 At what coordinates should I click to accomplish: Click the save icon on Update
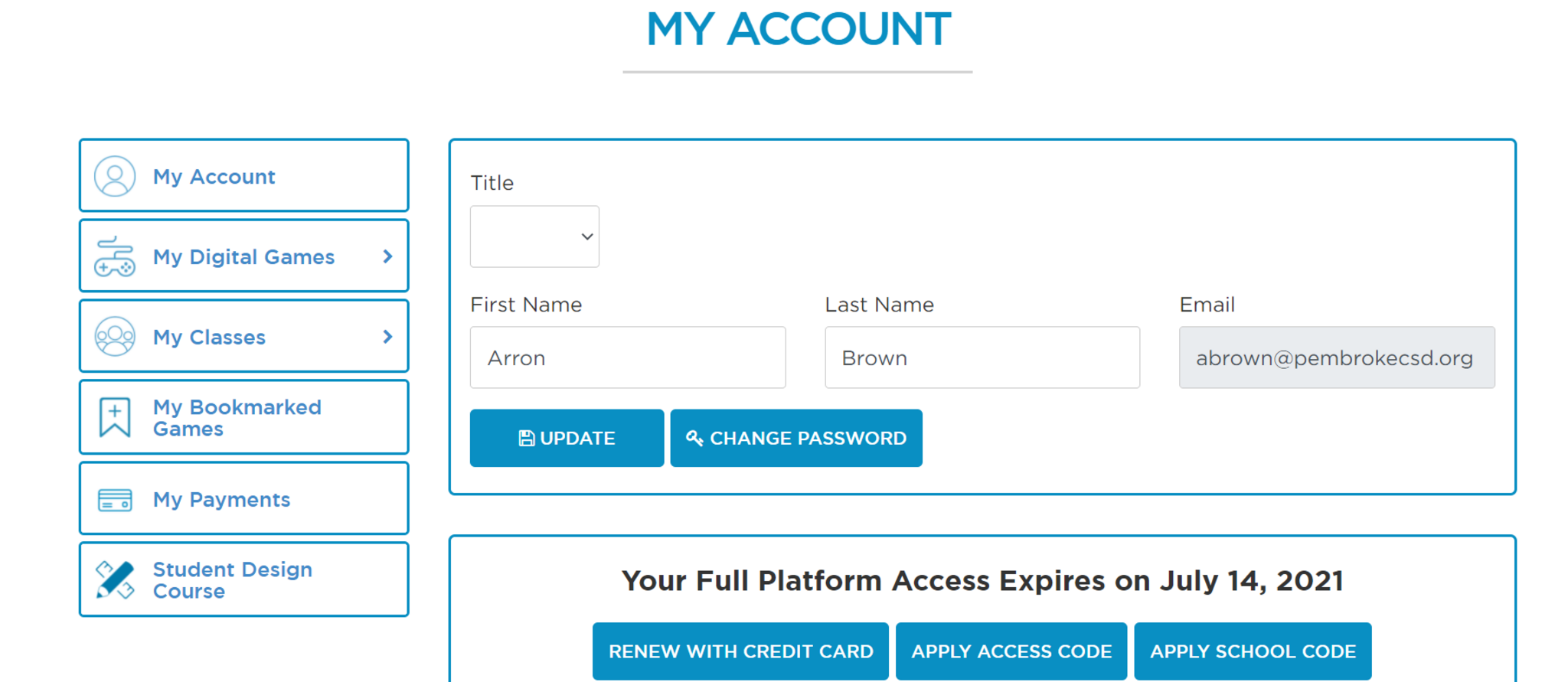point(526,439)
